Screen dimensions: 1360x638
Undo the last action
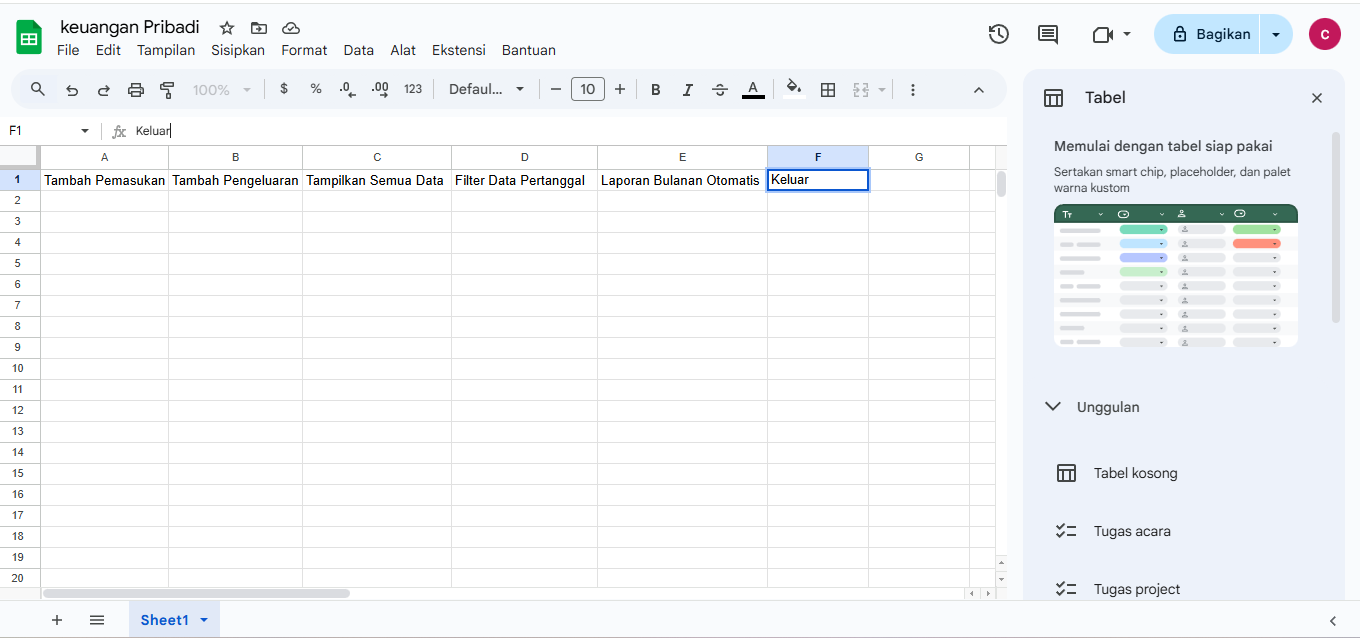click(x=72, y=89)
